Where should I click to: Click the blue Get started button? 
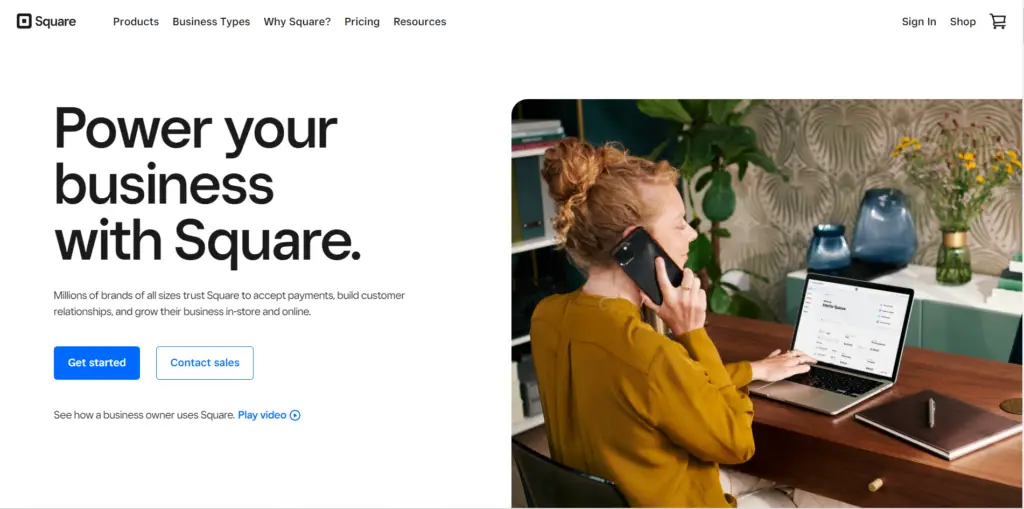coord(97,363)
